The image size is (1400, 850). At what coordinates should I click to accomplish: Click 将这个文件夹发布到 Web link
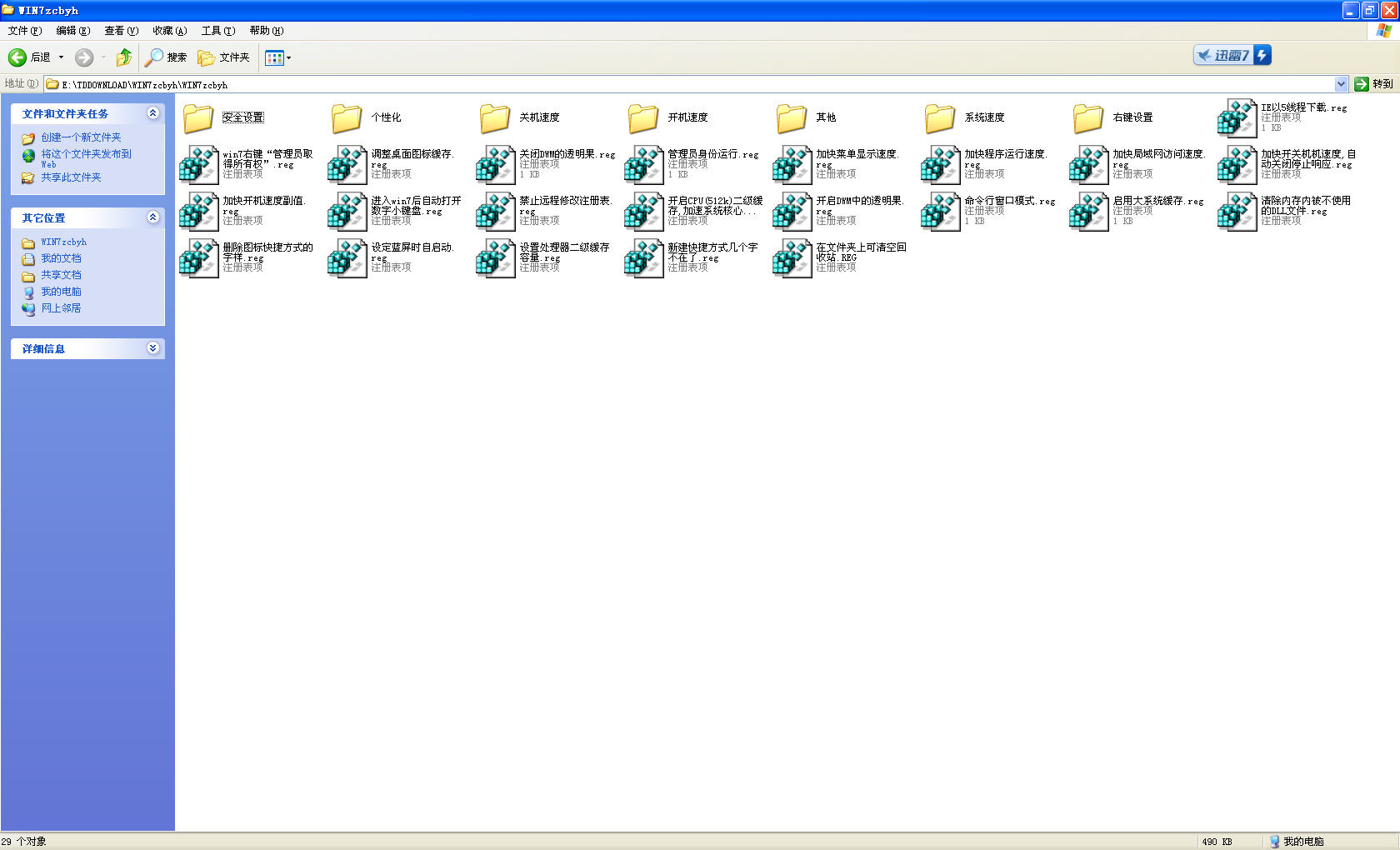86,158
